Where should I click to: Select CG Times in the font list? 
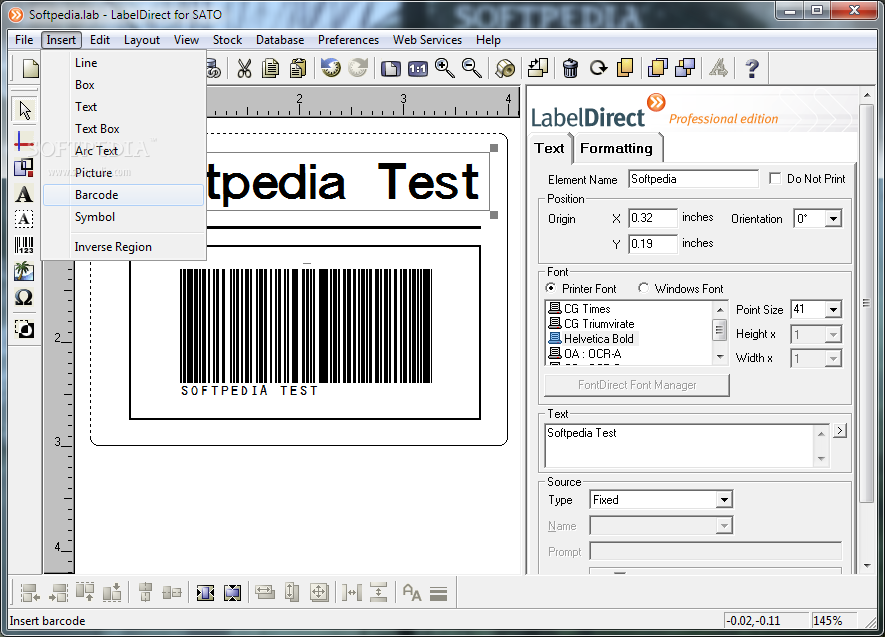[x=580, y=309]
